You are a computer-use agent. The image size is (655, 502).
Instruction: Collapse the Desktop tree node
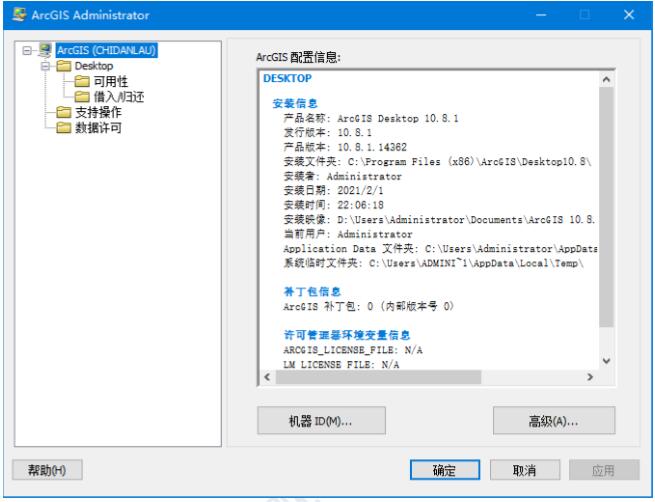(x=45, y=66)
